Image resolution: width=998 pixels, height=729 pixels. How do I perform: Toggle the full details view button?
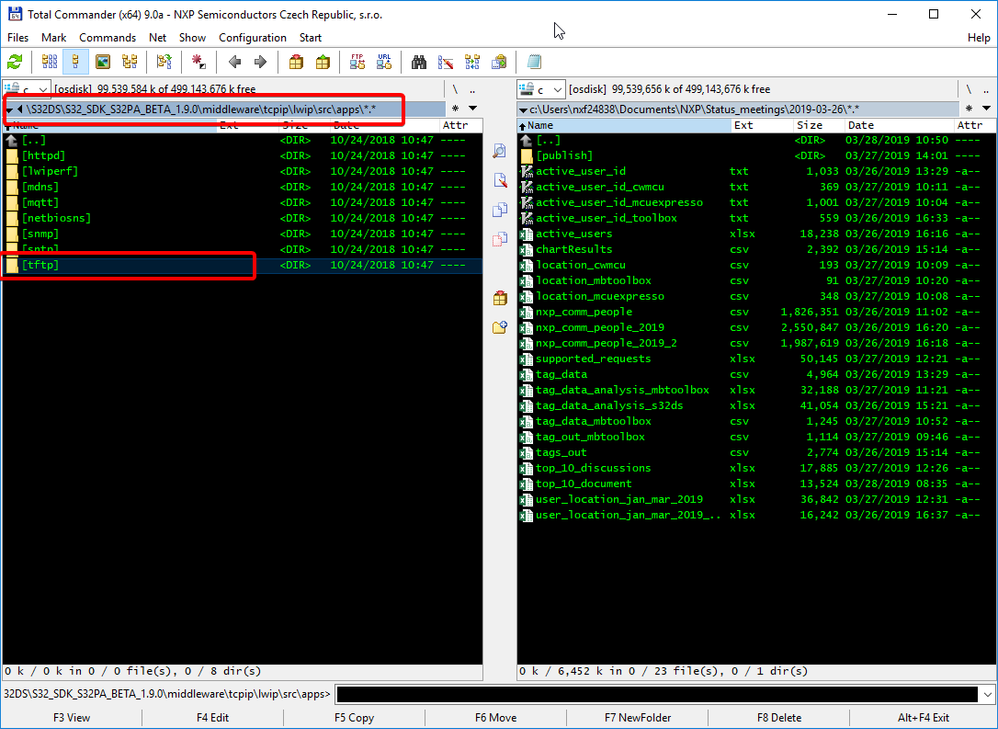[x=76, y=62]
